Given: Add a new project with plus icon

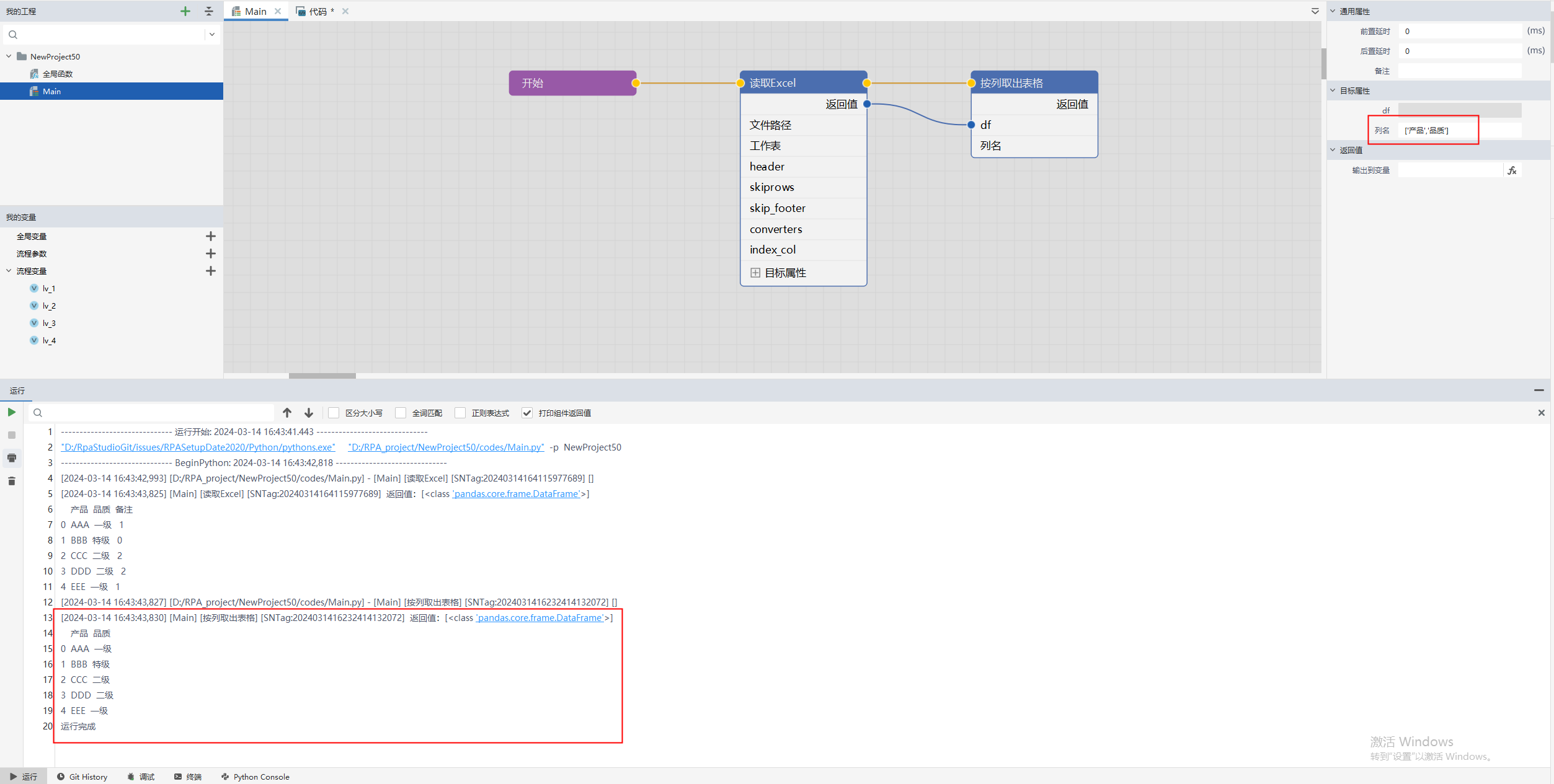Looking at the screenshot, I should pos(185,11).
